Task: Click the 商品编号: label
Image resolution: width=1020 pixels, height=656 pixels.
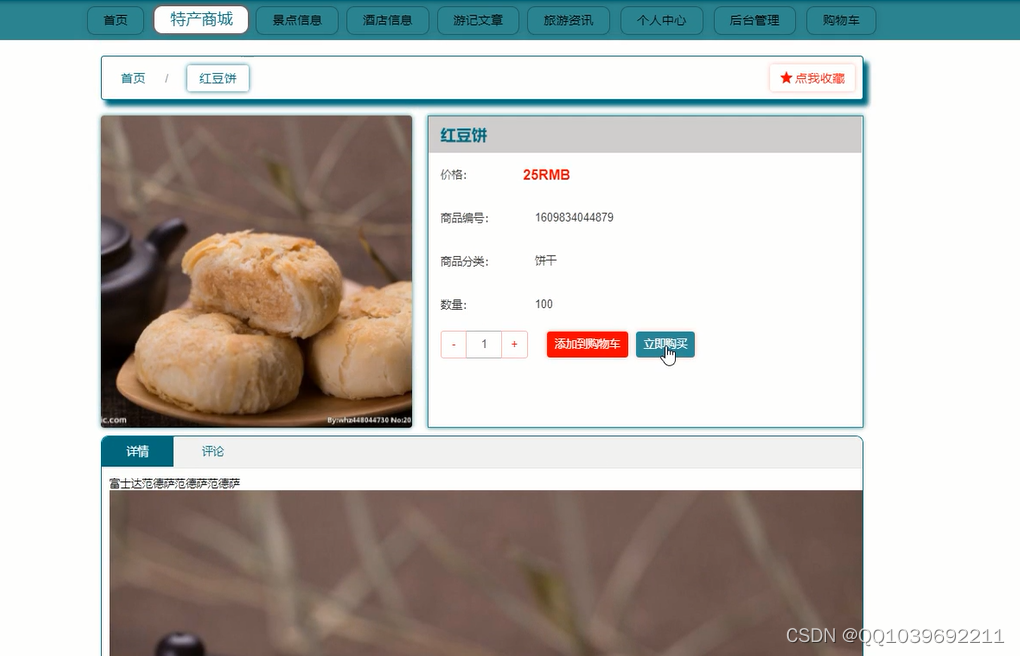Action: click(x=464, y=218)
